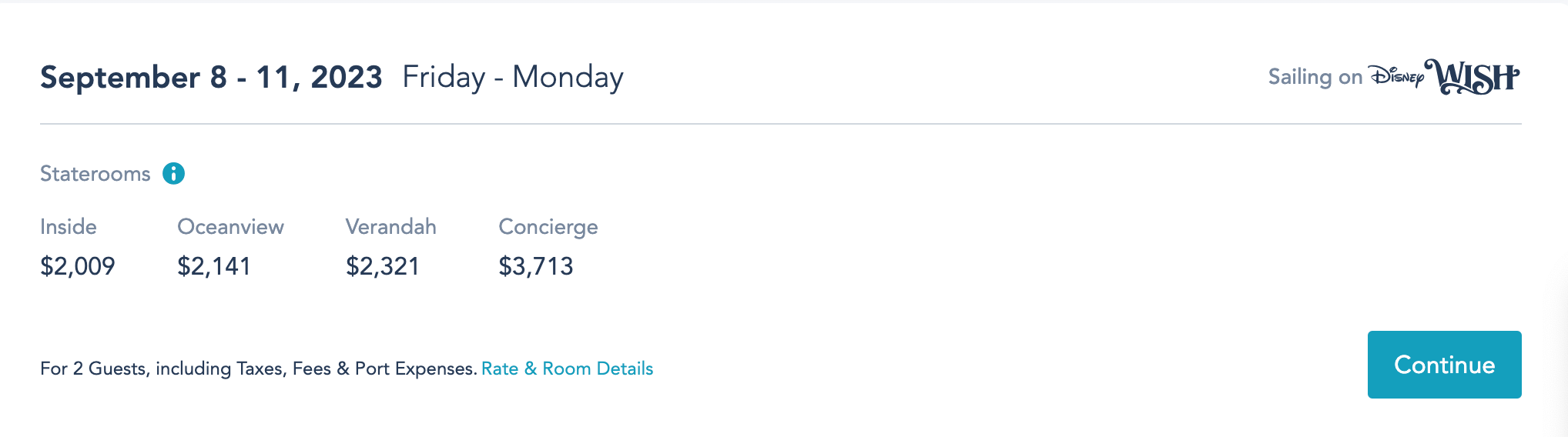
Task: Click the Staterooms info icon
Action: pos(173,174)
